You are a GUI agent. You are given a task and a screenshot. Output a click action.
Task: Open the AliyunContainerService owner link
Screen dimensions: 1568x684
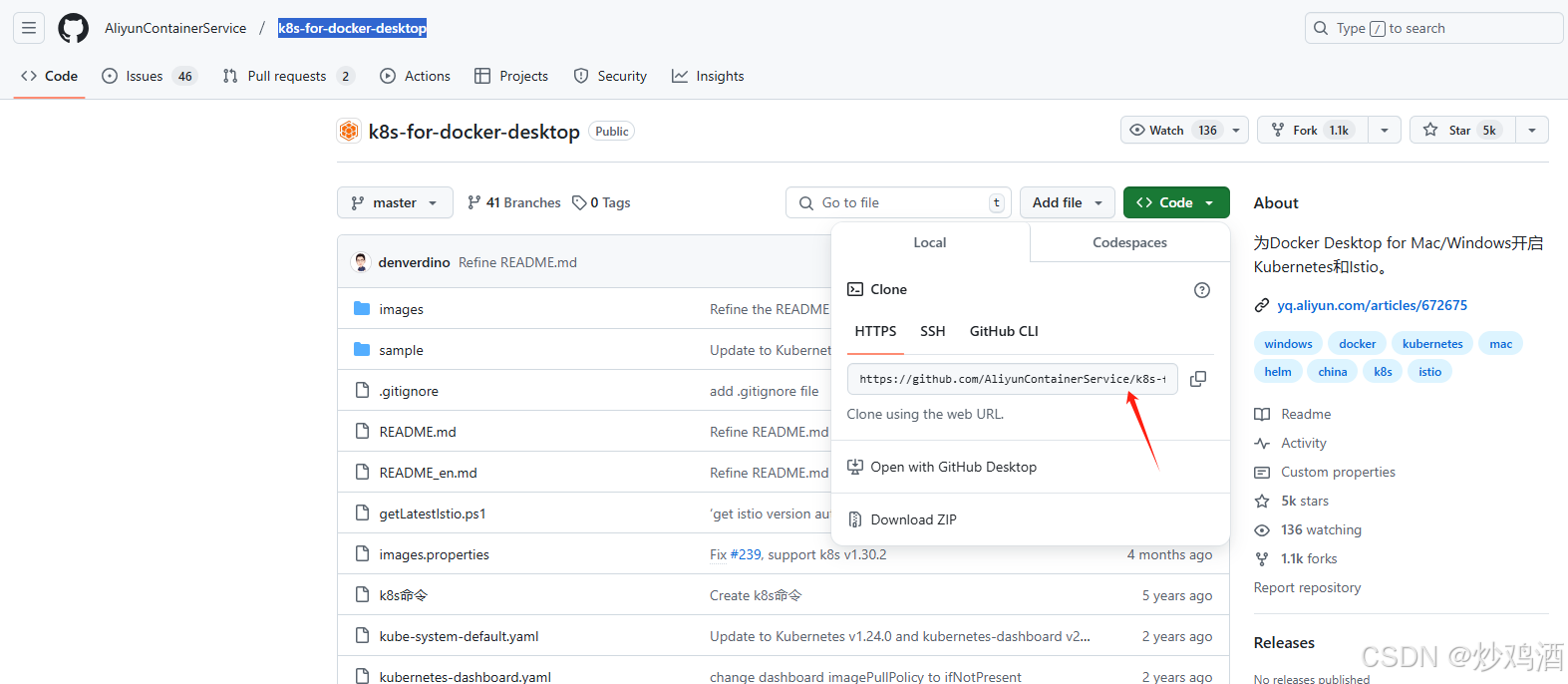pos(175,28)
